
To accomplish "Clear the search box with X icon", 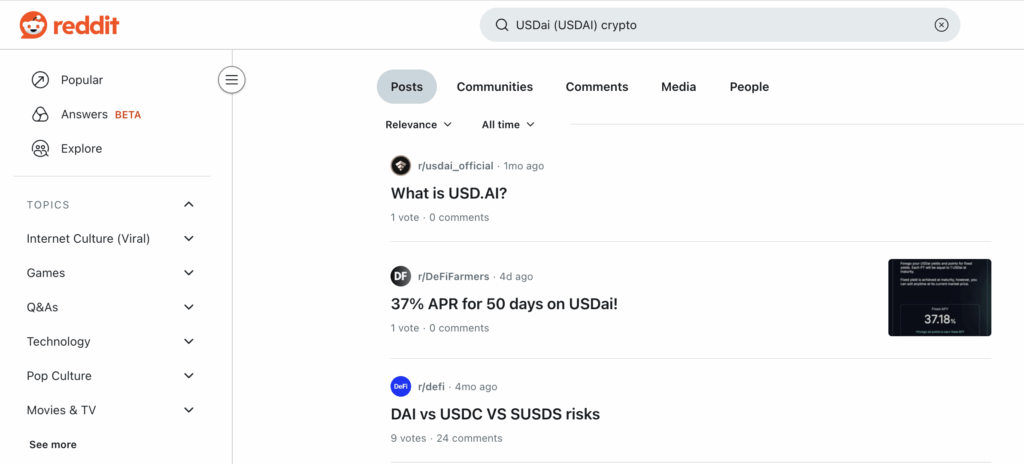I will [x=941, y=25].
